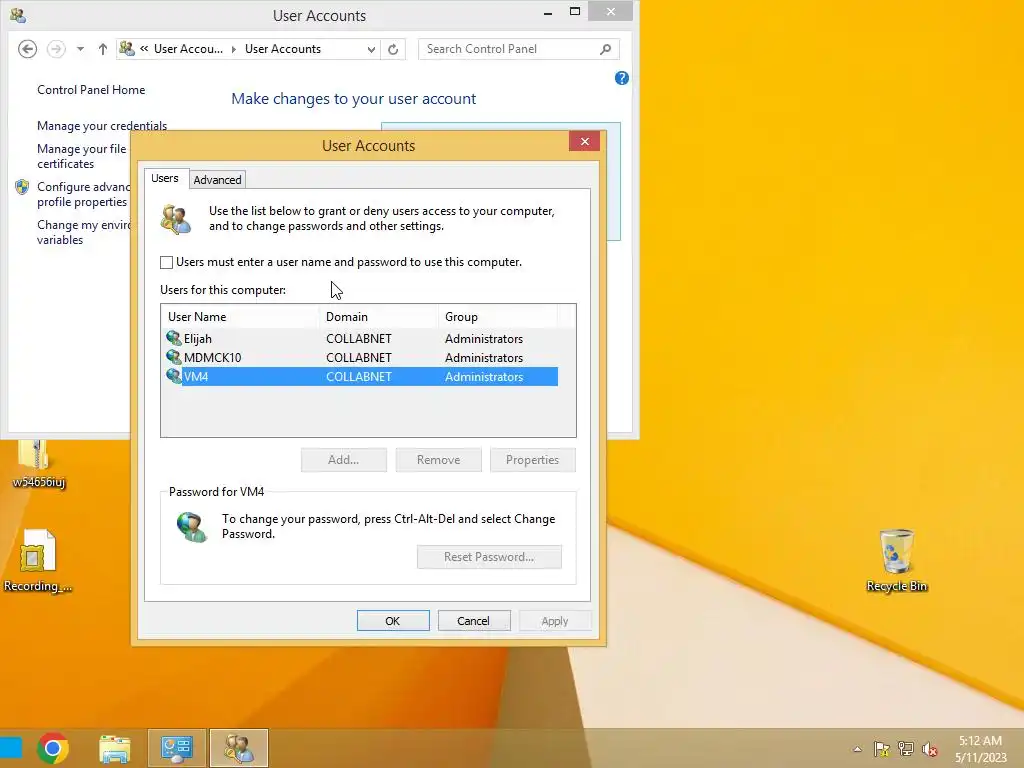The width and height of the screenshot is (1024, 768).
Task: Click the MDMCK10 user icon
Action: point(173,357)
